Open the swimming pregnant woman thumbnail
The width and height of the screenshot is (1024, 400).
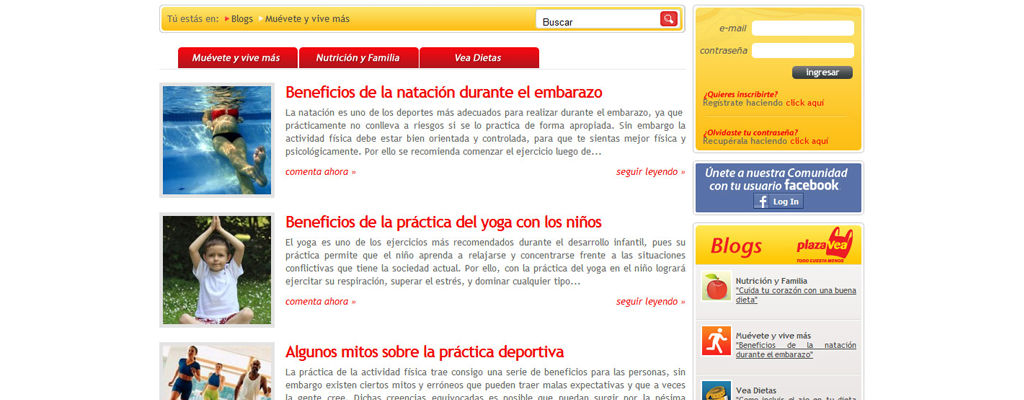pyautogui.click(x=217, y=140)
